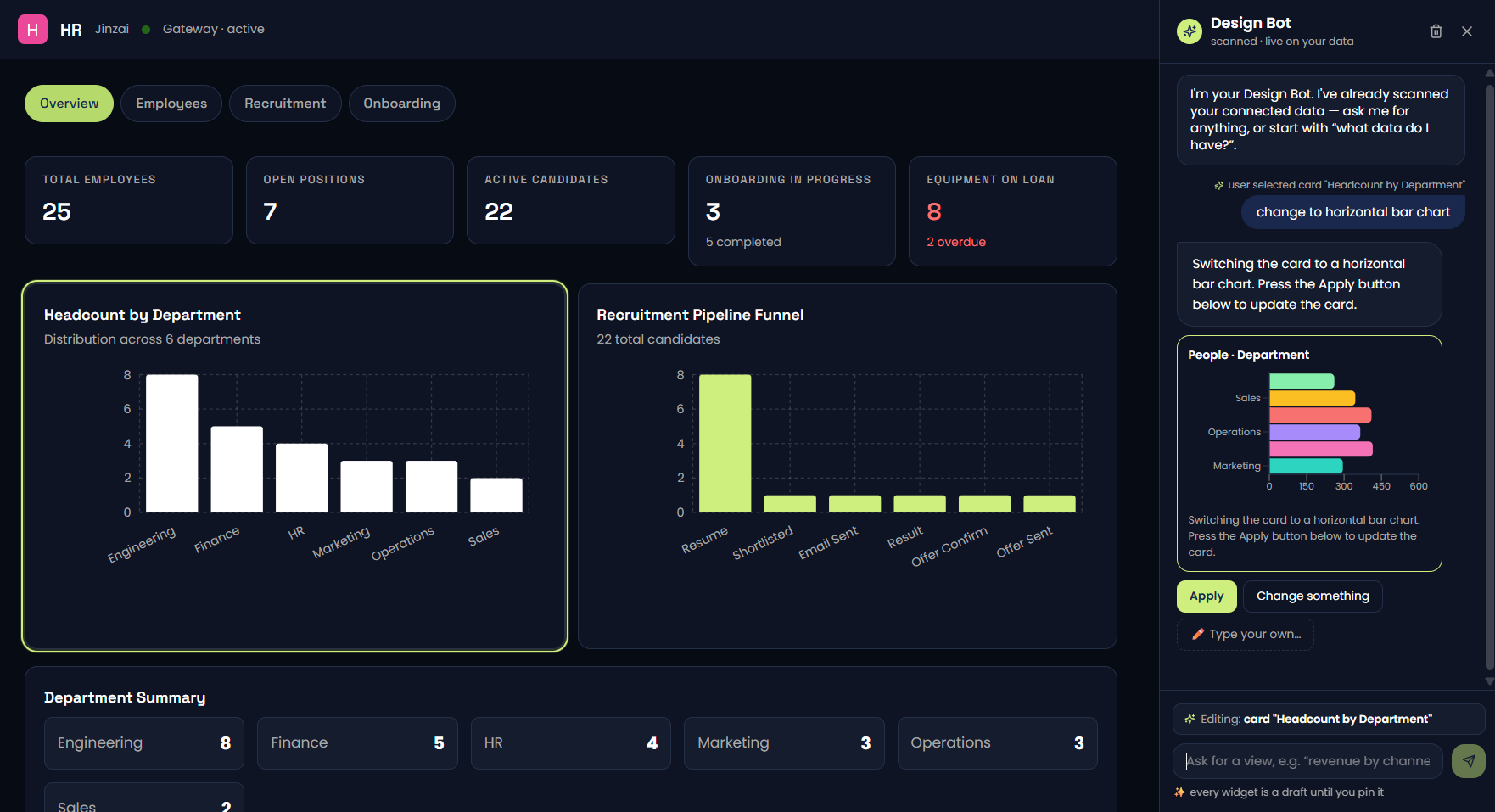Focus the Ask for a view input
Image resolution: width=1495 pixels, height=812 pixels.
tap(1308, 761)
